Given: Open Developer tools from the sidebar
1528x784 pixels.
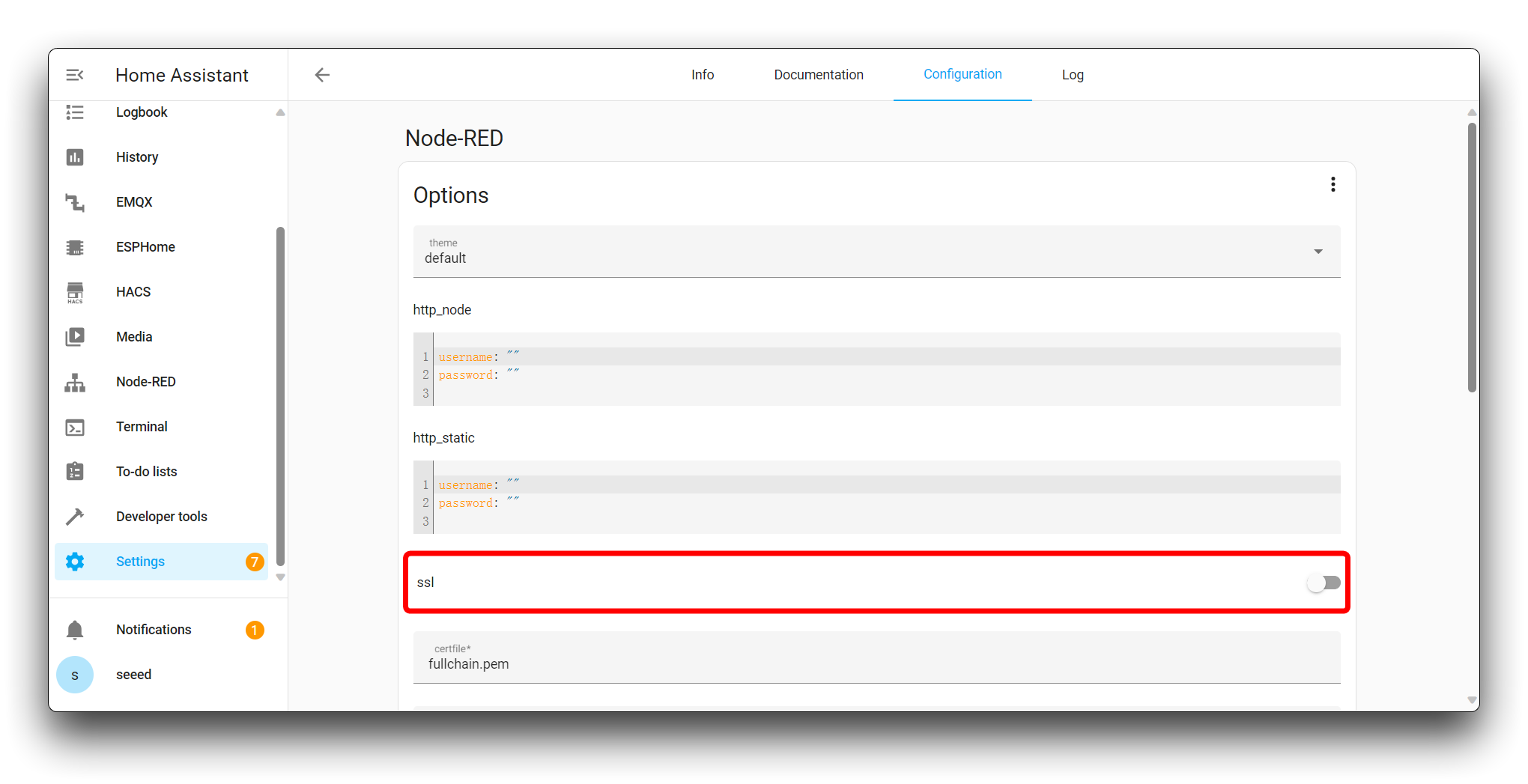Looking at the screenshot, I should click(x=162, y=517).
